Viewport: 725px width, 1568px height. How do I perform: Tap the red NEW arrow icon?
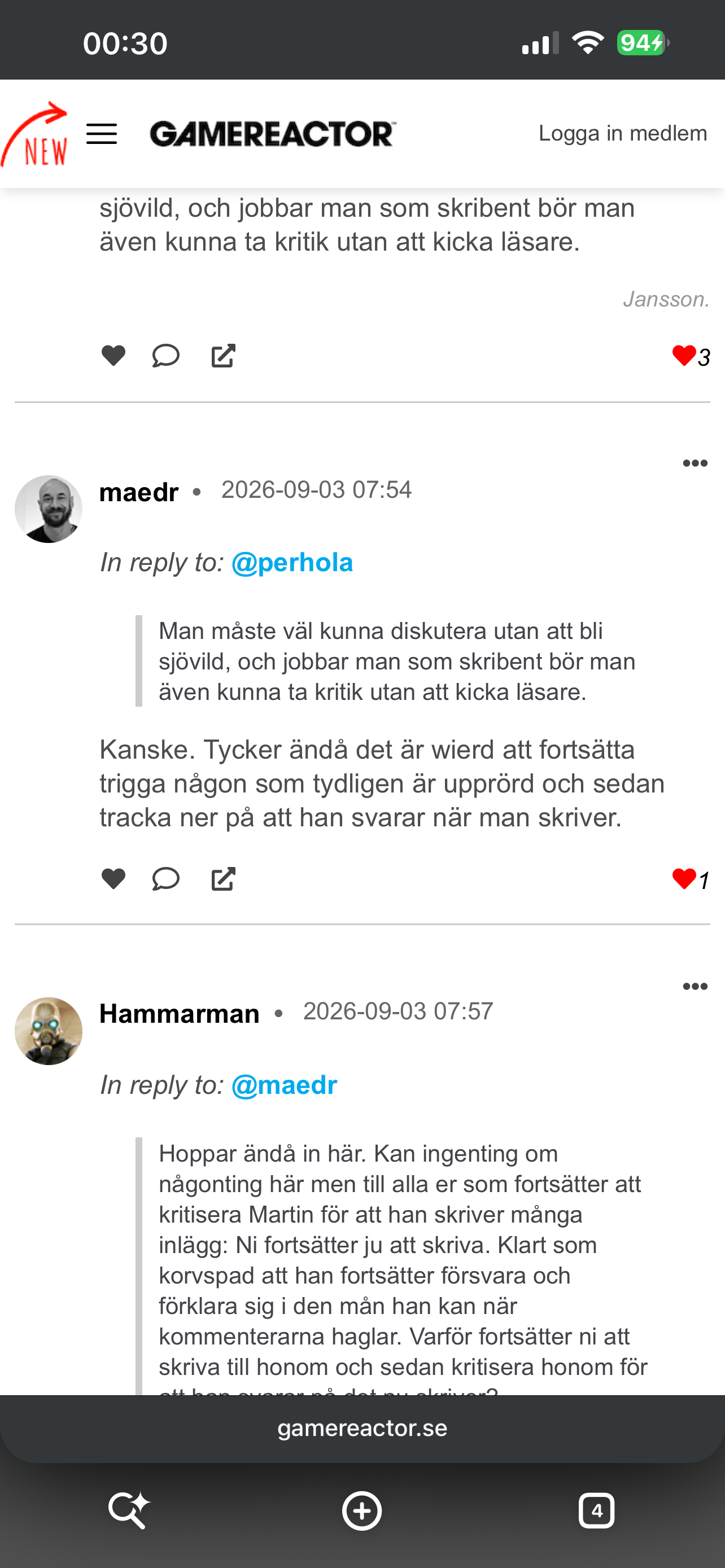pos(34,134)
